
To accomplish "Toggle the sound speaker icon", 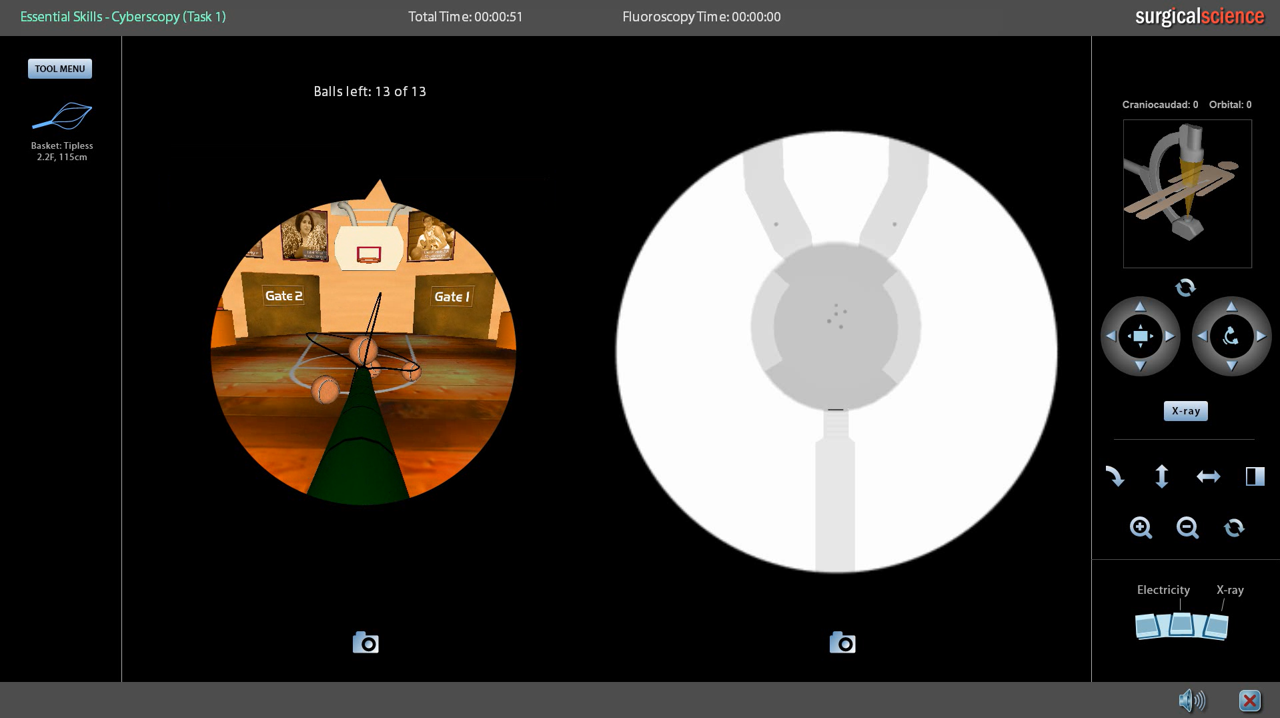I will click(1191, 701).
